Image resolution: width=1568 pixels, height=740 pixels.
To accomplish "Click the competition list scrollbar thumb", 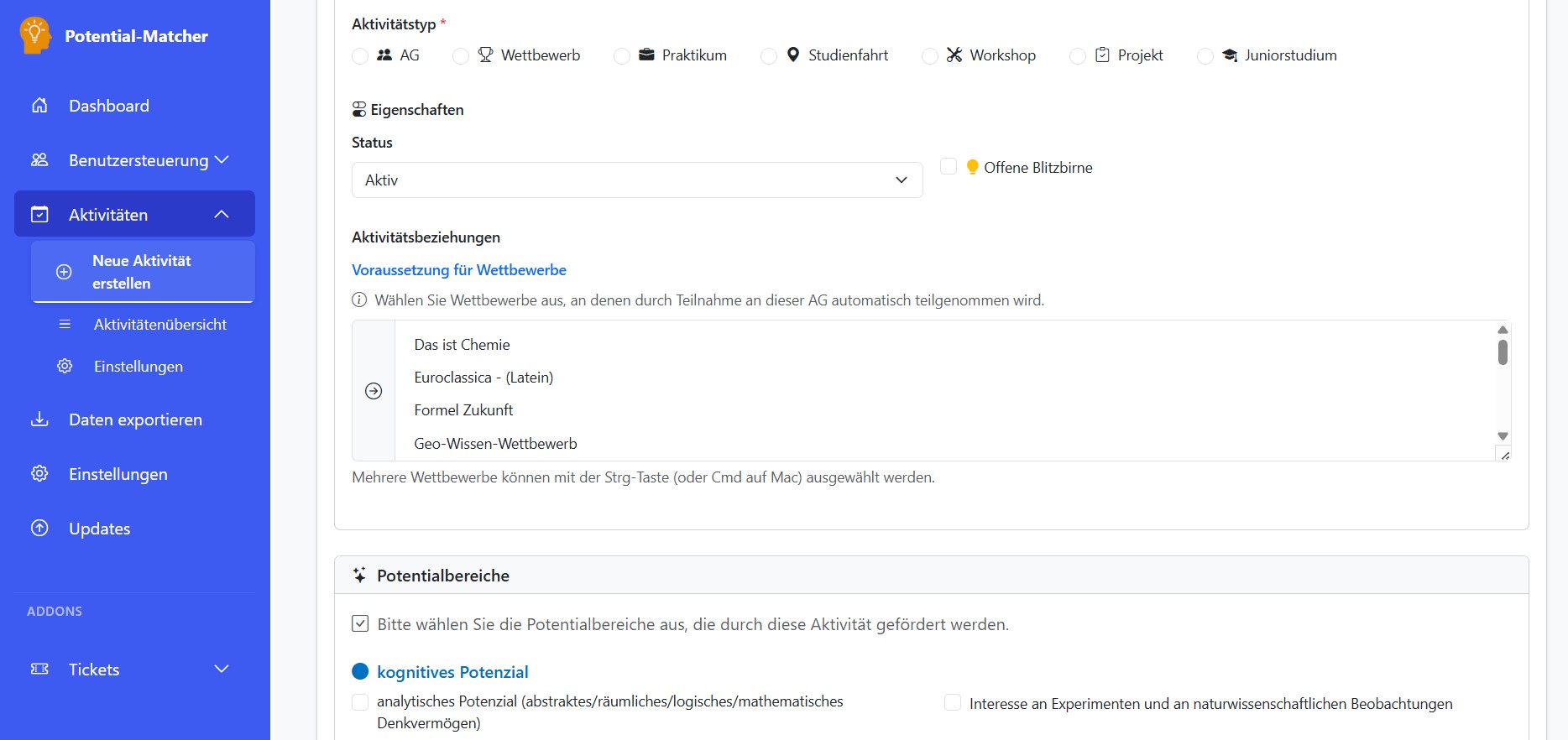I will [1503, 352].
